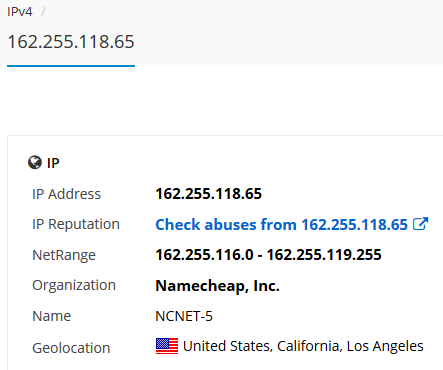Click the United States, California, Los Angeles text

pos(303,346)
